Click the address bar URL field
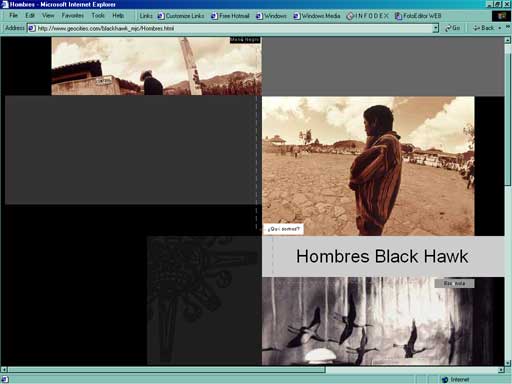 tap(232, 28)
